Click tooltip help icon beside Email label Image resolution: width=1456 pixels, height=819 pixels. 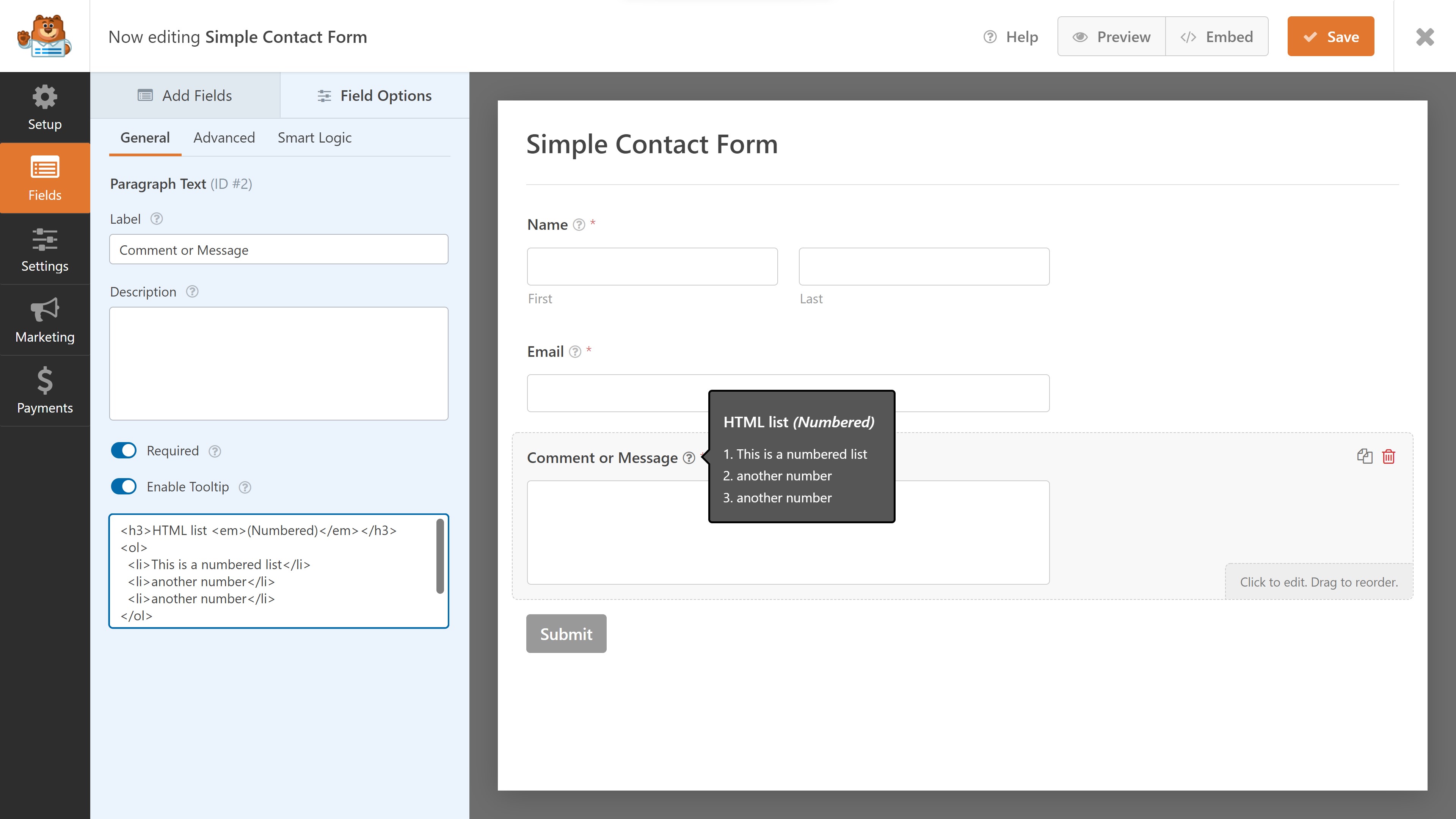[575, 351]
